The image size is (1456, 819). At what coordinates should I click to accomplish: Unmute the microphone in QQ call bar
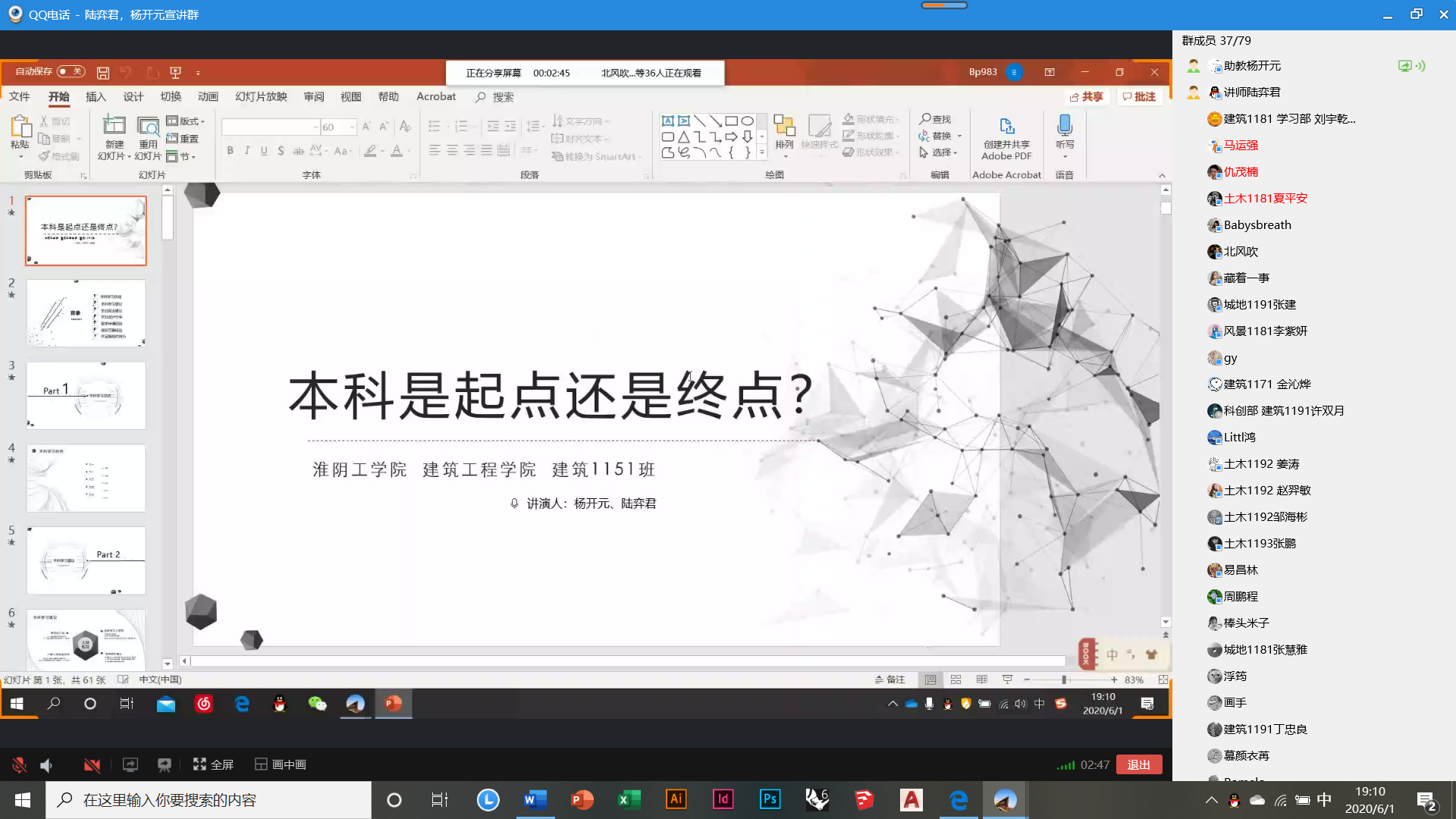click(x=20, y=765)
